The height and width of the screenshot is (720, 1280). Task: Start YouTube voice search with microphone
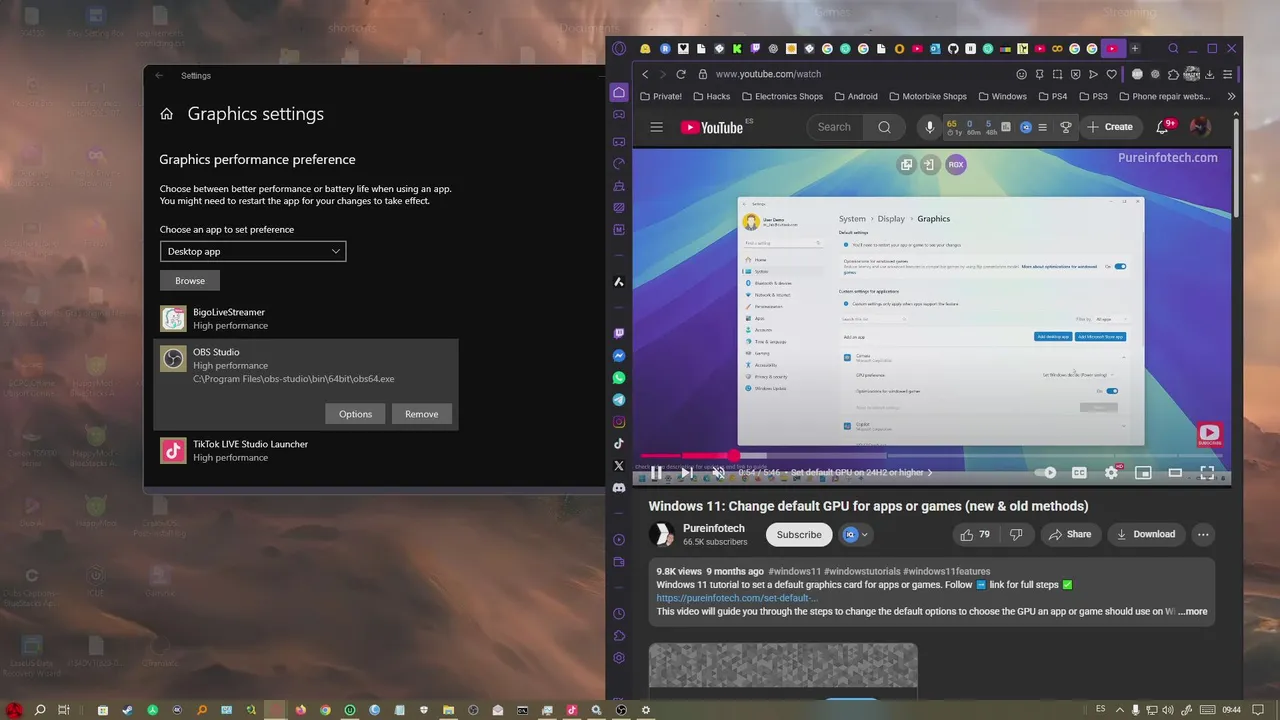click(929, 127)
